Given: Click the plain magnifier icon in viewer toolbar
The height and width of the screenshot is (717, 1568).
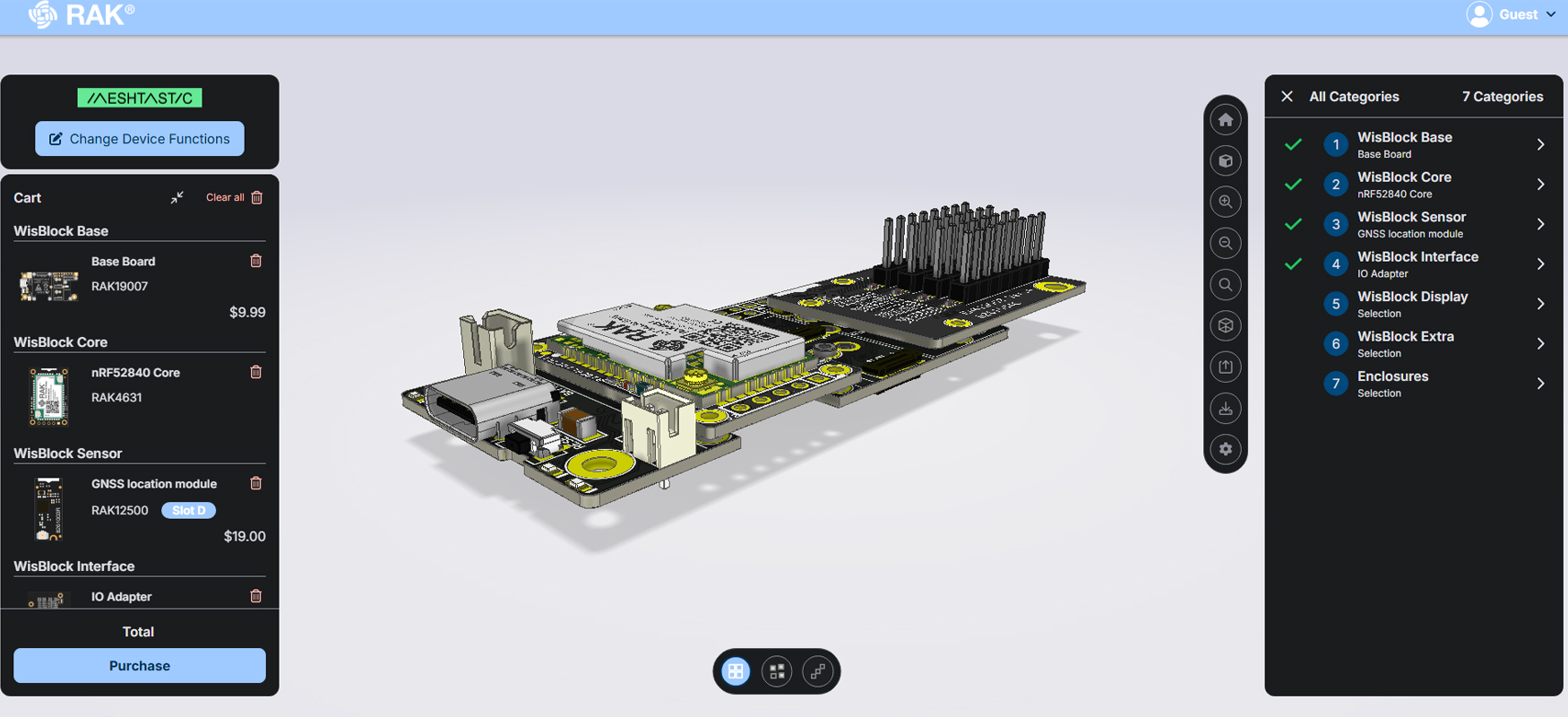Looking at the screenshot, I should coord(1226,284).
